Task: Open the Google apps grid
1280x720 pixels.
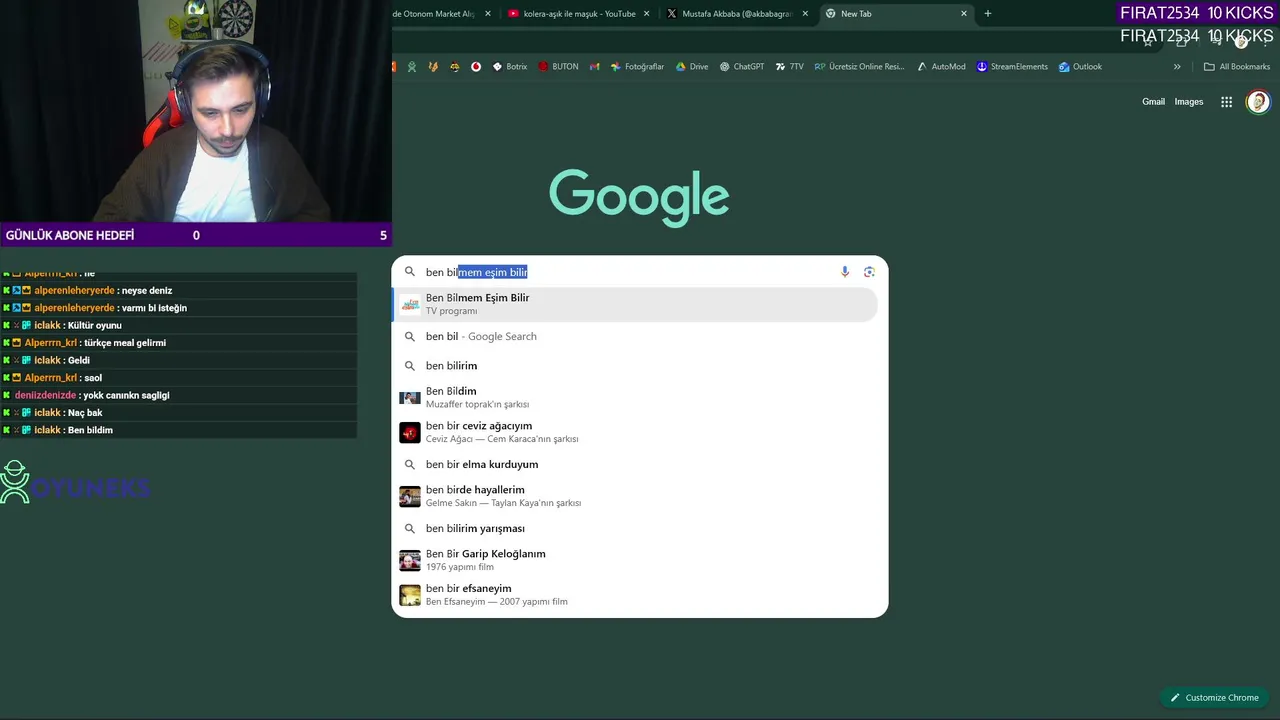Action: tap(1226, 102)
